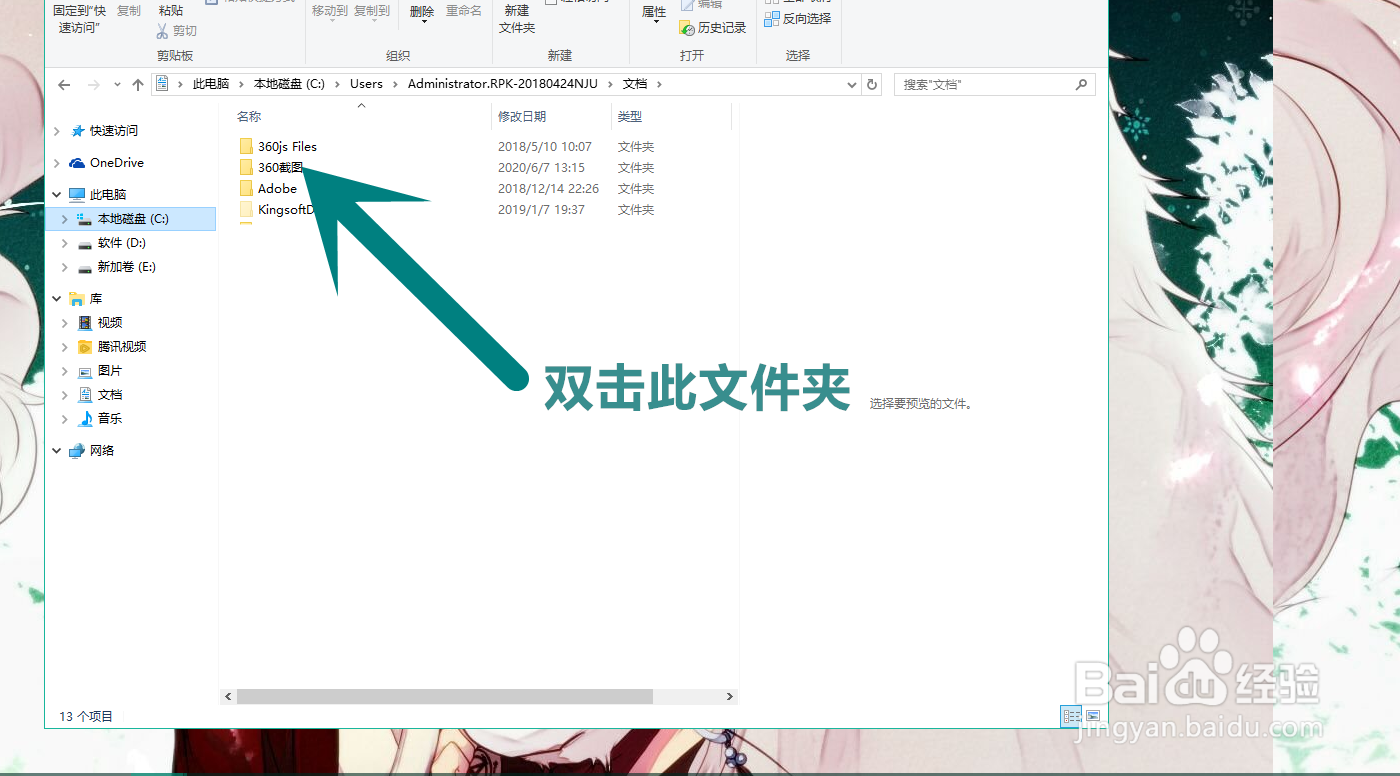The width and height of the screenshot is (1400, 776).
Task: Click the search magnifier icon
Action: point(1081,84)
